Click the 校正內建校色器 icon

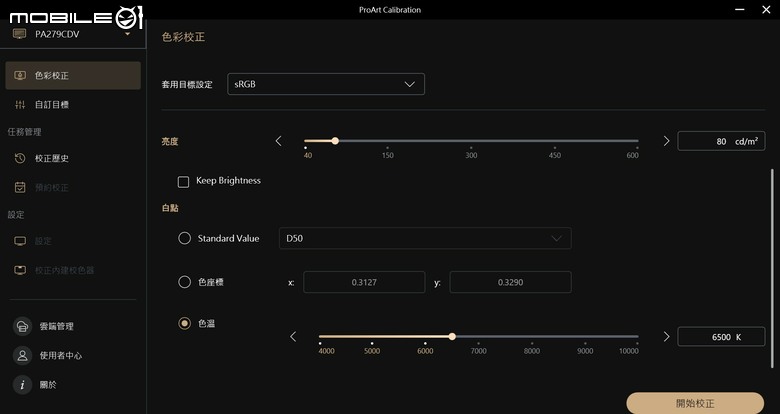pos(20,270)
